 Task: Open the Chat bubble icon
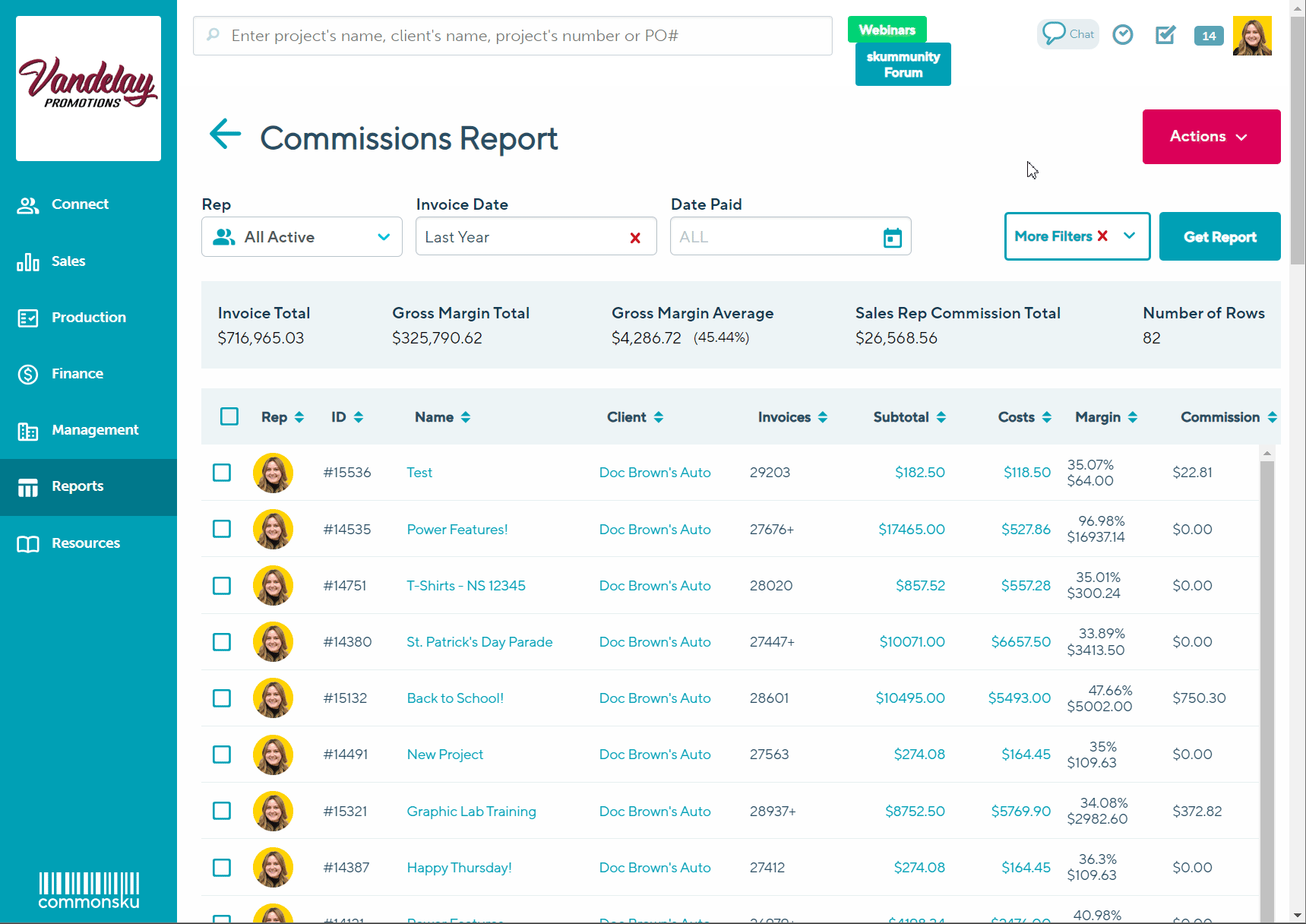point(1067,34)
